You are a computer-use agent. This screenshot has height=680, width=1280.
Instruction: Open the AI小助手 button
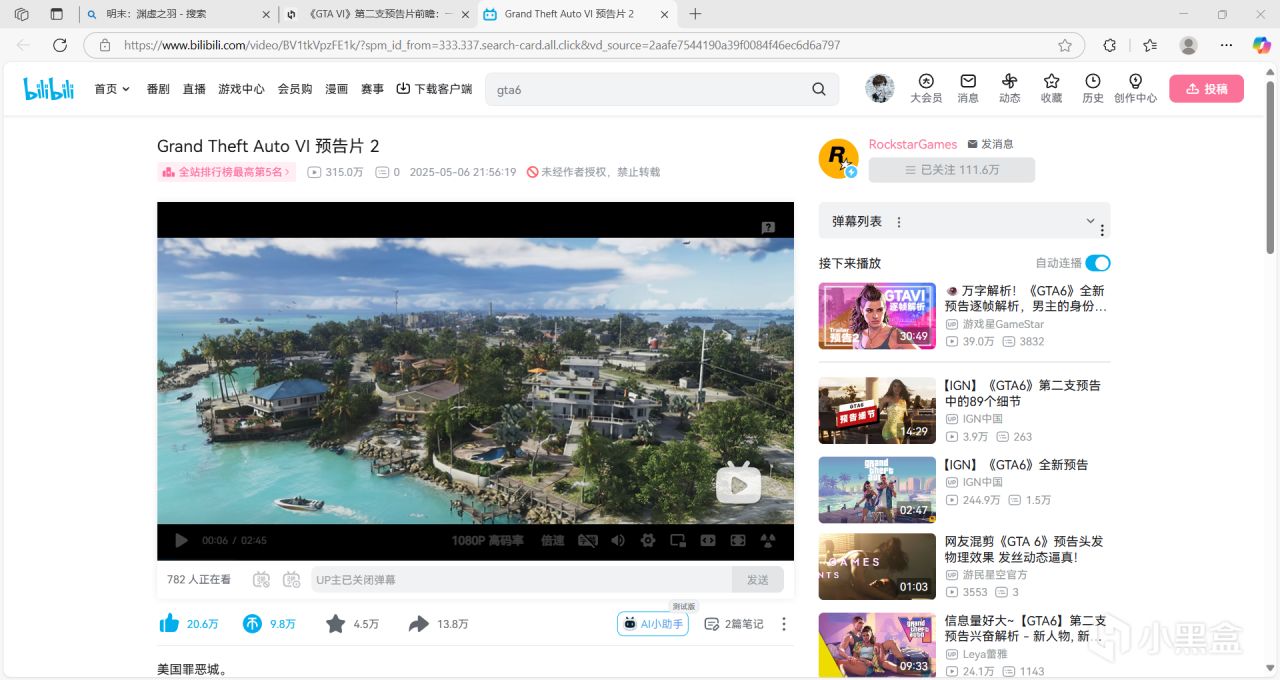653,624
